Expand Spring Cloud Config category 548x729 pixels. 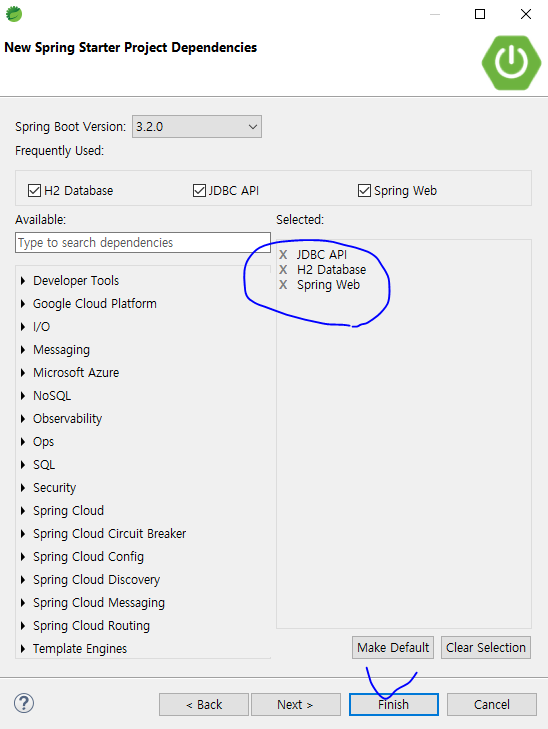coord(23,557)
